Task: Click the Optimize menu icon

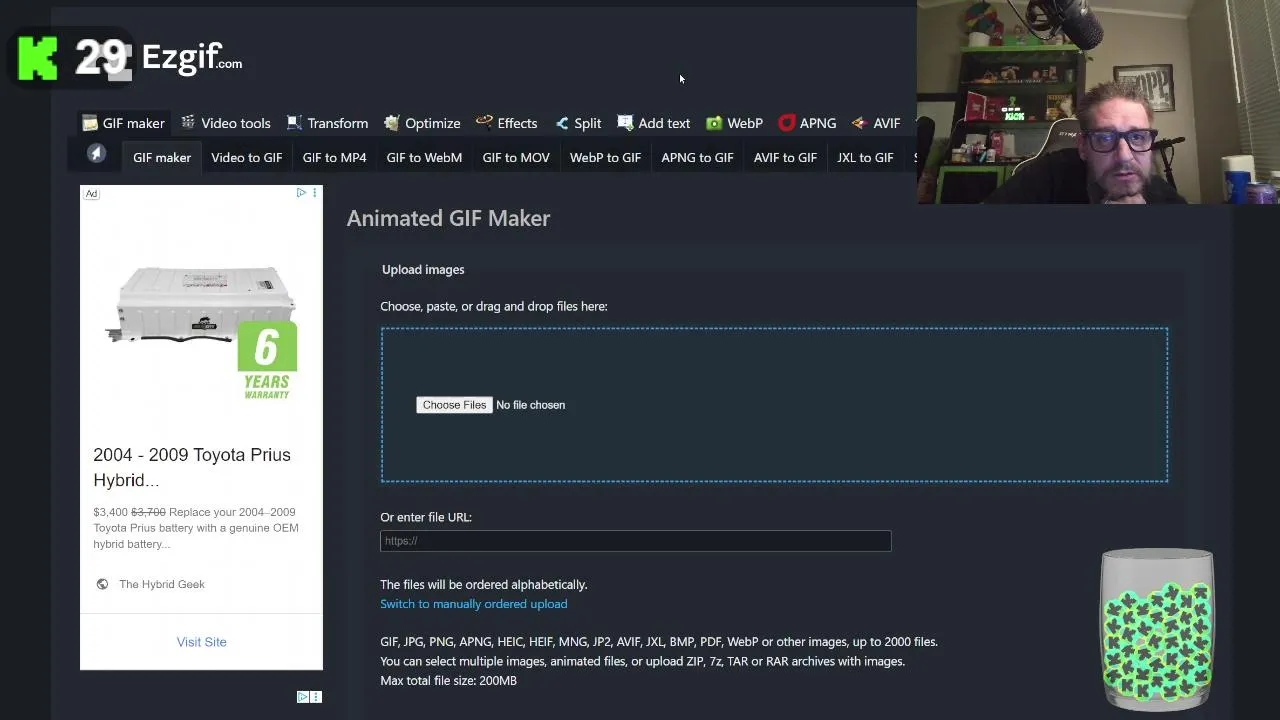Action: tap(392, 123)
